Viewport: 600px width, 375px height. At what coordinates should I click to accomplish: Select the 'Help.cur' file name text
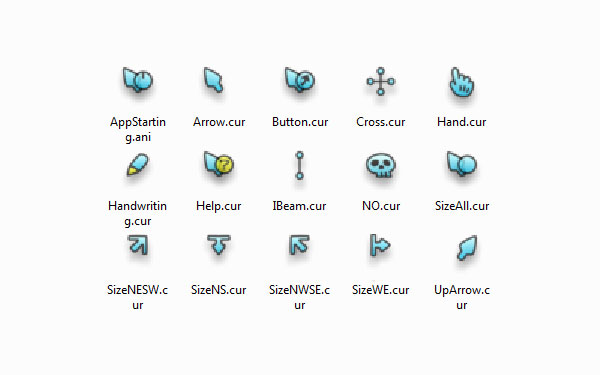[218, 206]
